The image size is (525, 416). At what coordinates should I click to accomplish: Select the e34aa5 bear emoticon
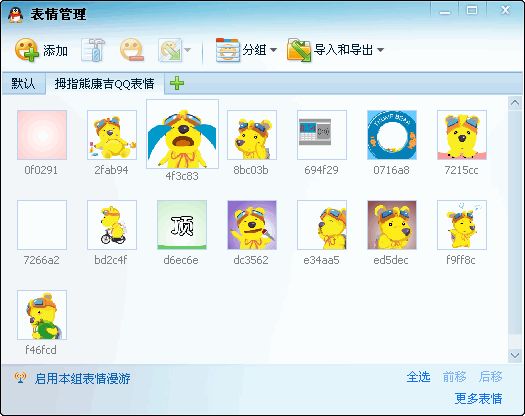point(322,225)
